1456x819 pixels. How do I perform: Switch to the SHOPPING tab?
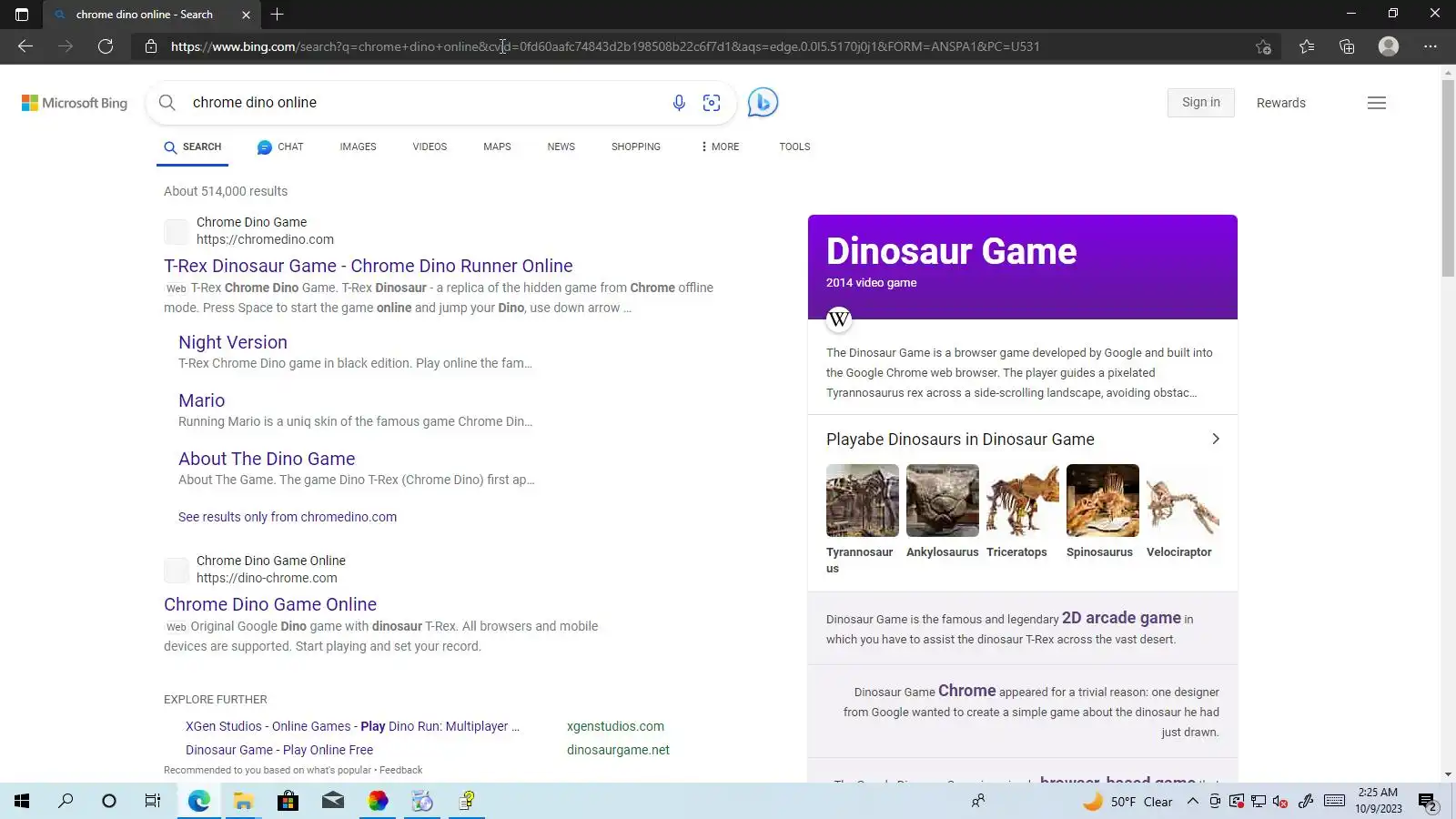[x=636, y=147]
